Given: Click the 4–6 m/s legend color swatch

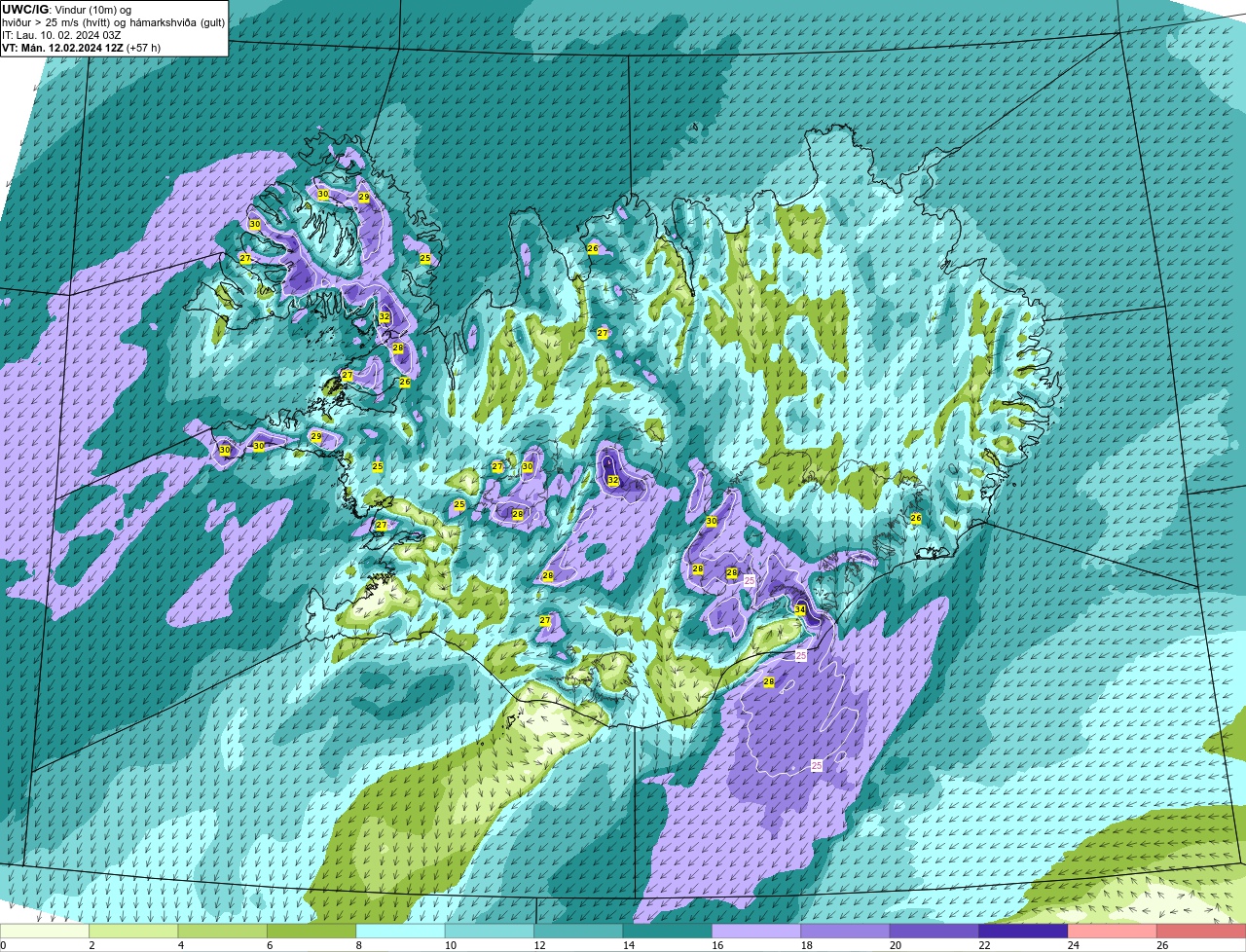Looking at the screenshot, I should 223,931.
